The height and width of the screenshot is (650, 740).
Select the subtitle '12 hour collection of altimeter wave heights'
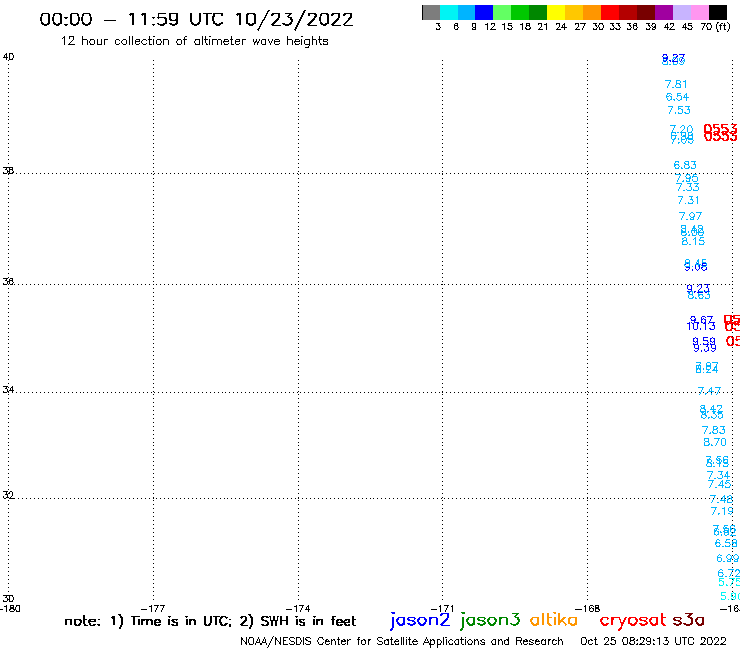click(194, 41)
